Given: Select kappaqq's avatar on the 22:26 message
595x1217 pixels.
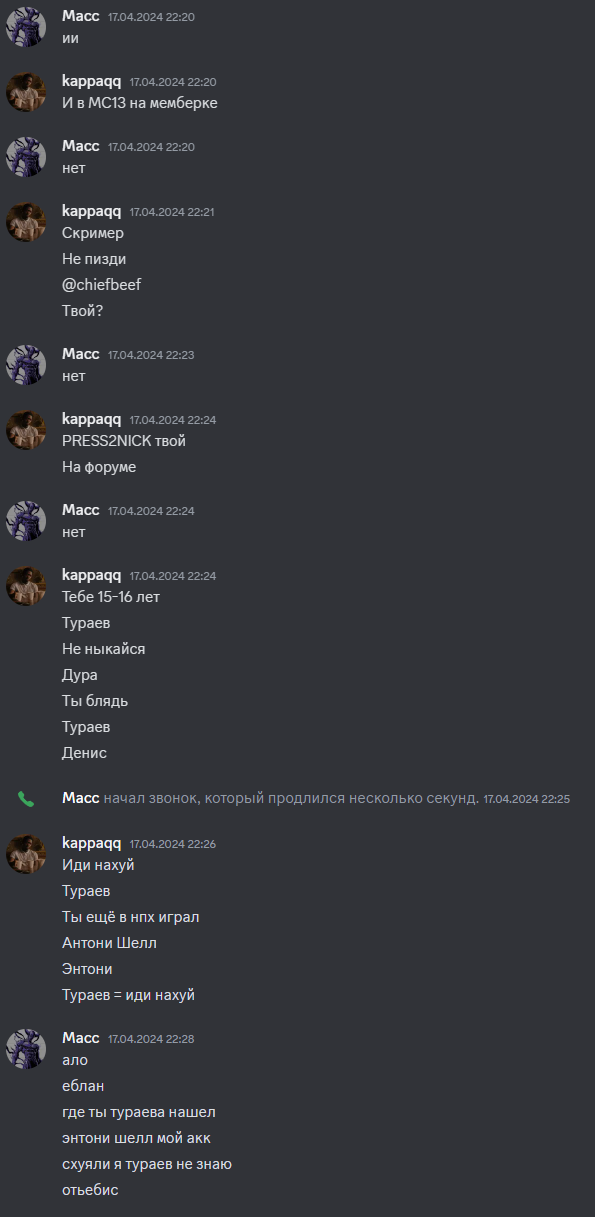Looking at the screenshot, I should pos(26,854).
